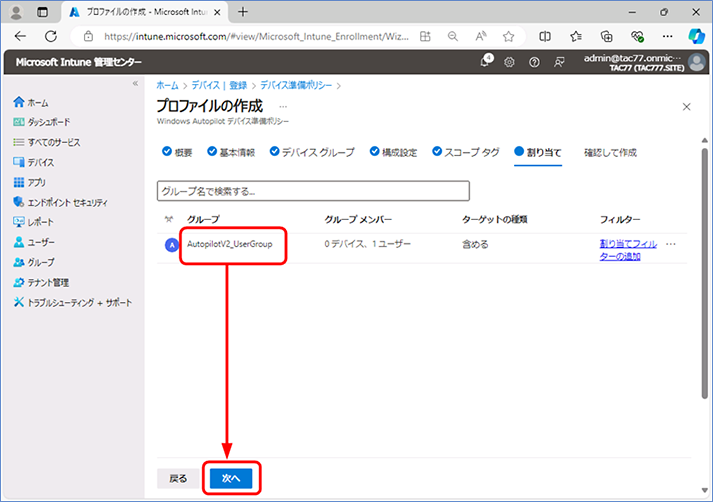Collapse the left navigation menu
This screenshot has height=502, width=713.
(135, 83)
